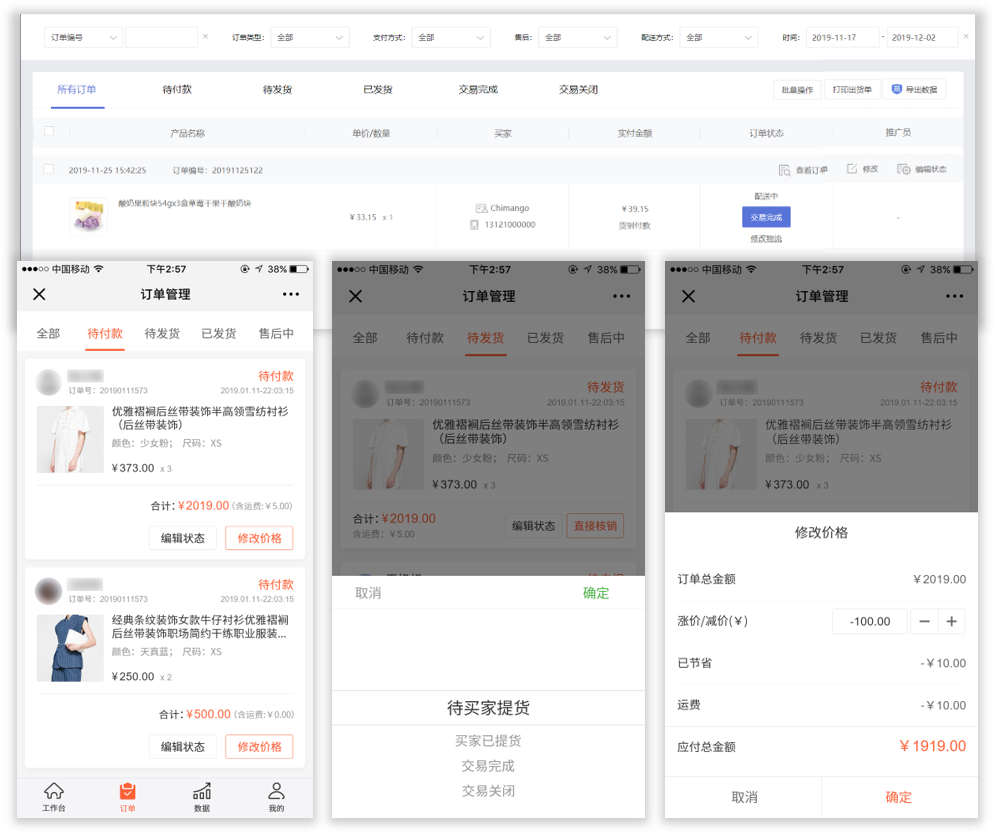Open the more options (...) icon in 订单管理 header
This screenshot has height=834, width=995.
(x=291, y=294)
